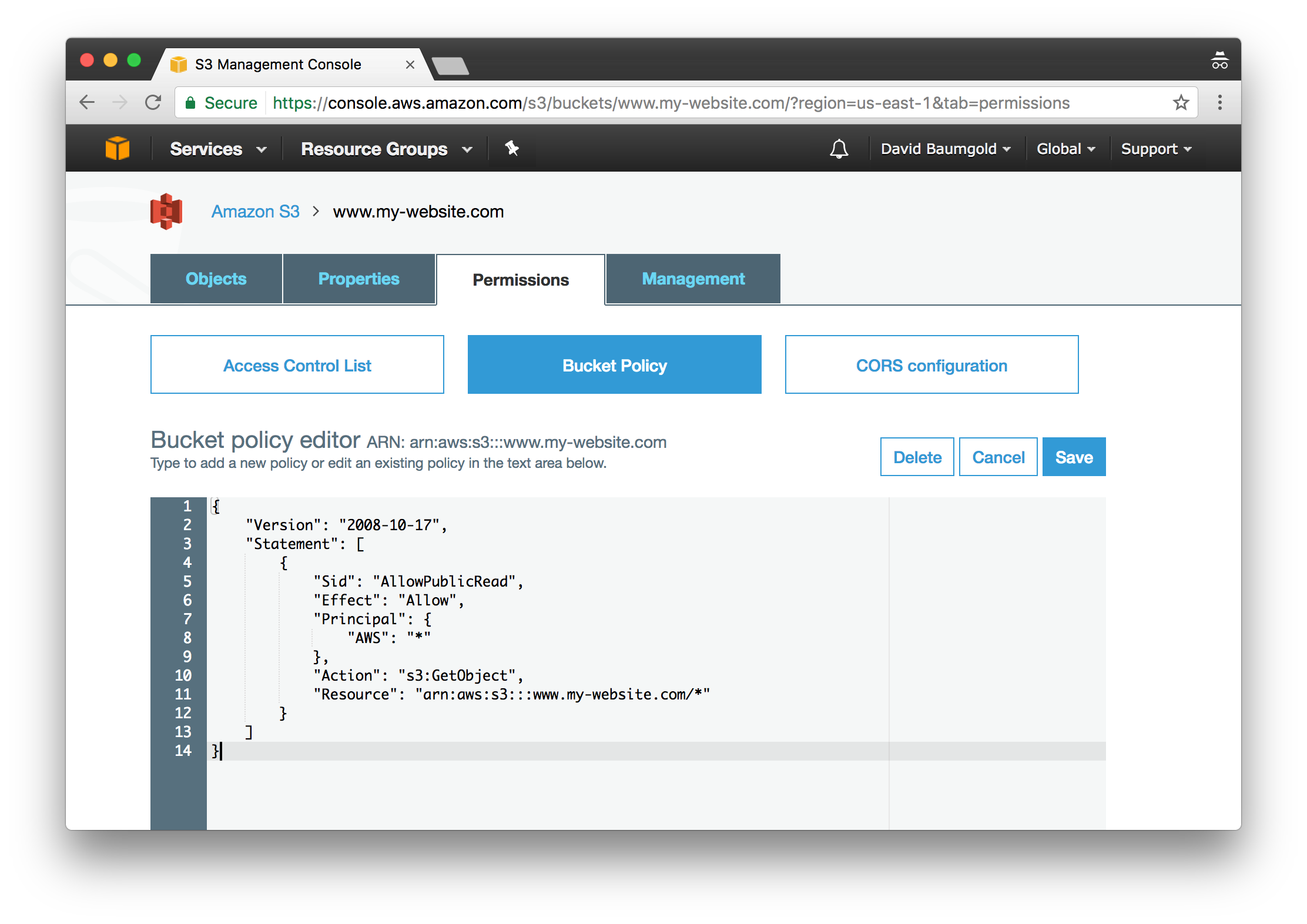Click the "Action": "s3:GetObject" line
Image resolution: width=1307 pixels, height=924 pixels.
click(x=418, y=675)
